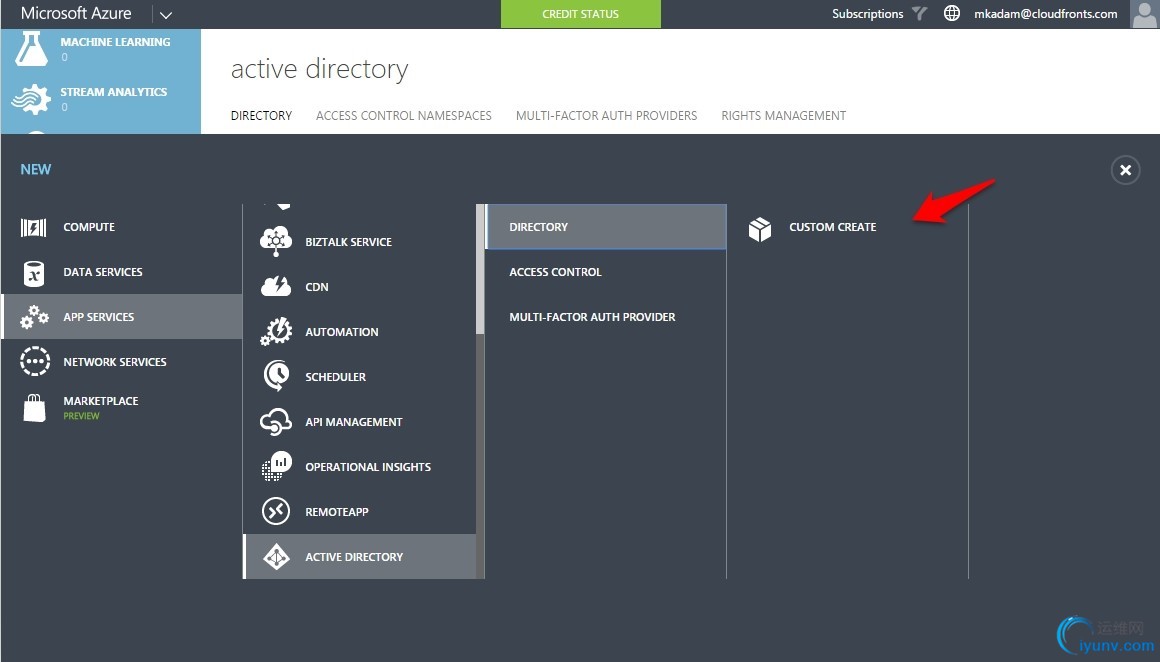Click the Network Services label
Image resolution: width=1160 pixels, height=662 pixels.
click(x=115, y=362)
